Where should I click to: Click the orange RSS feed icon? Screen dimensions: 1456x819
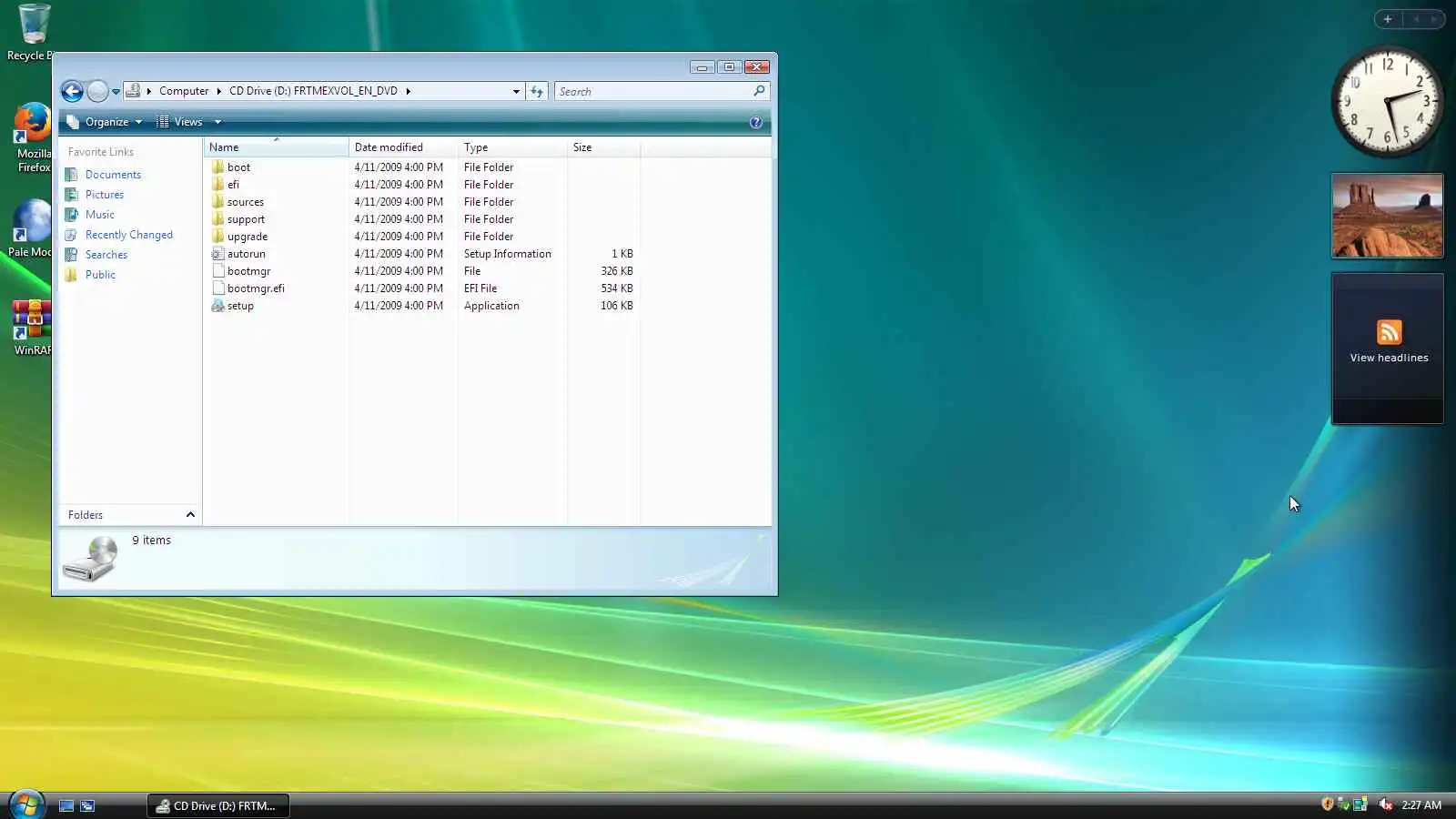[1389, 332]
